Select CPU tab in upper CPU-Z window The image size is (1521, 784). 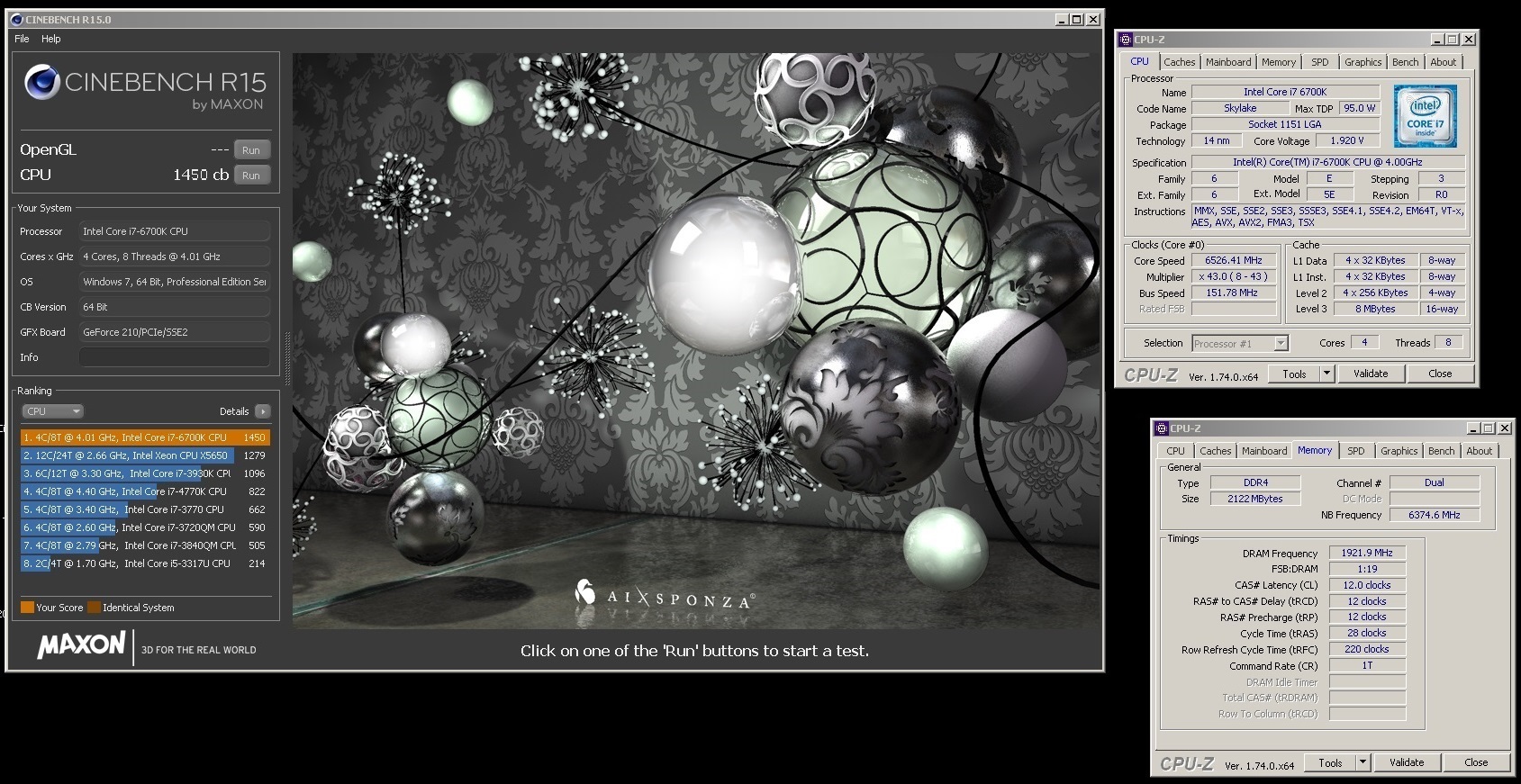tap(1139, 61)
